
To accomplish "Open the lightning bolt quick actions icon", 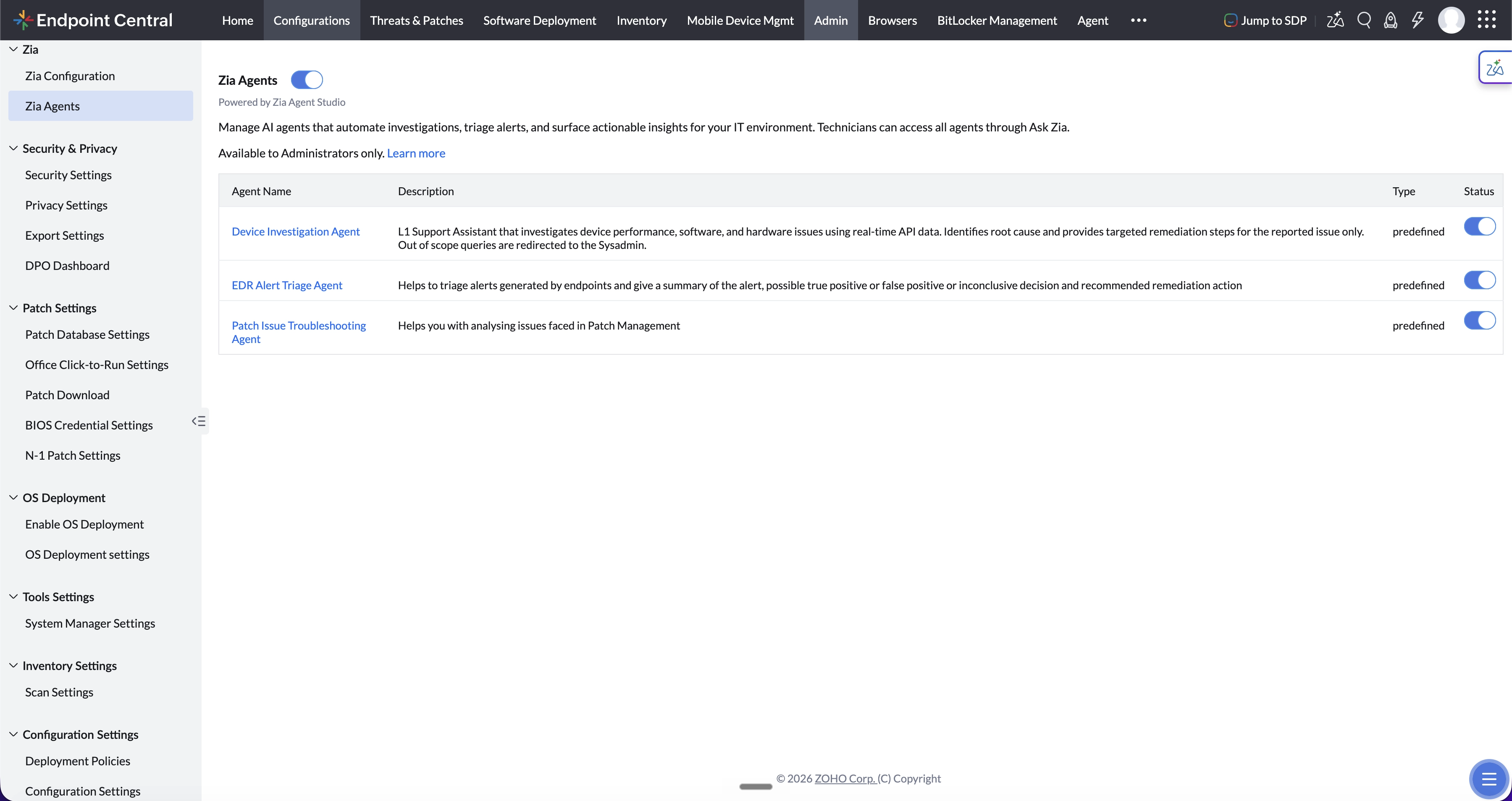I will click(x=1417, y=20).
